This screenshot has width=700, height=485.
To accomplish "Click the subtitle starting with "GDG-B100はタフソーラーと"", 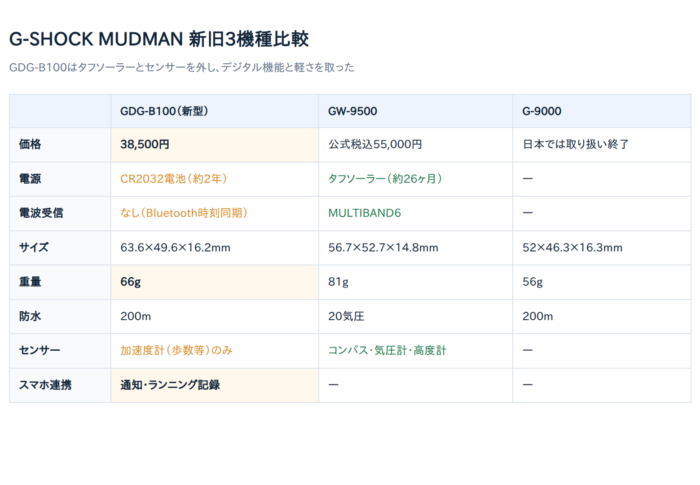I will point(182,67).
